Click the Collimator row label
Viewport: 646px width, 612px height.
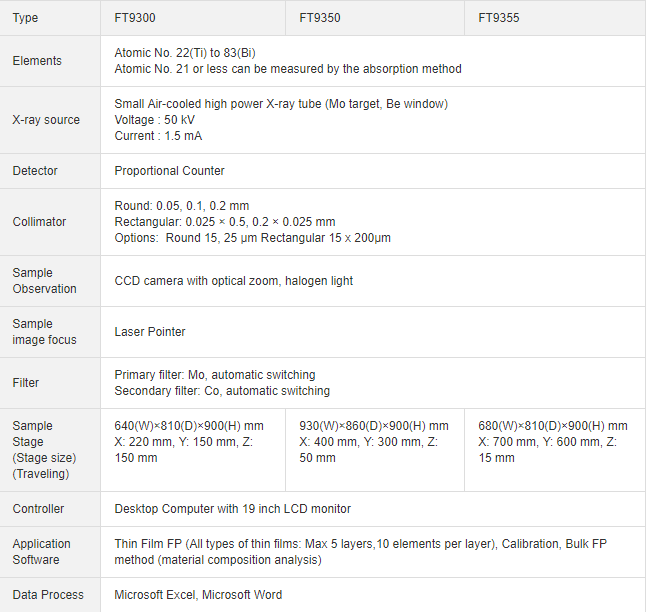pos(39,222)
